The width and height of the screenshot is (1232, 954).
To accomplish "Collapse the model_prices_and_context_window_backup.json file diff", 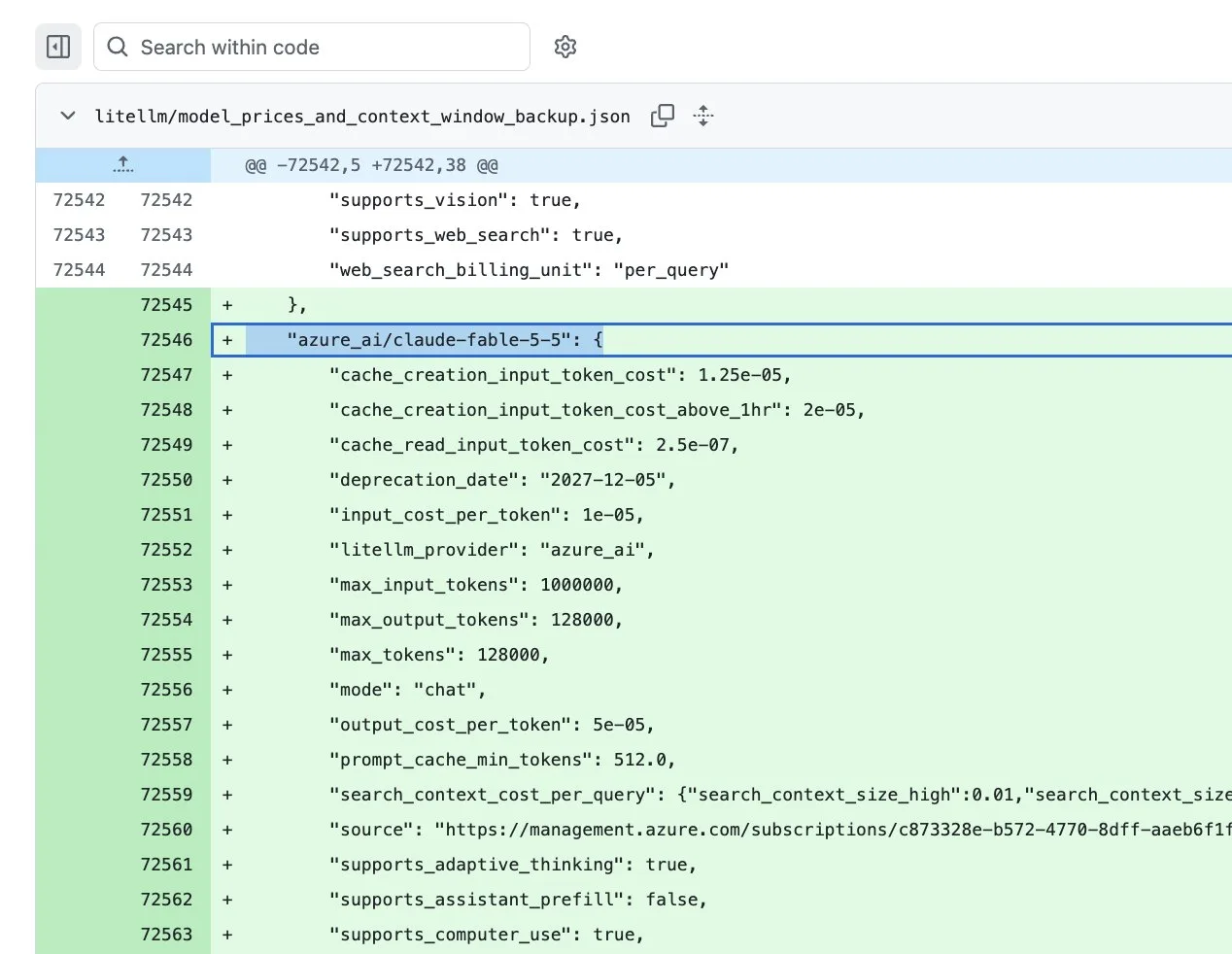I will point(68,116).
